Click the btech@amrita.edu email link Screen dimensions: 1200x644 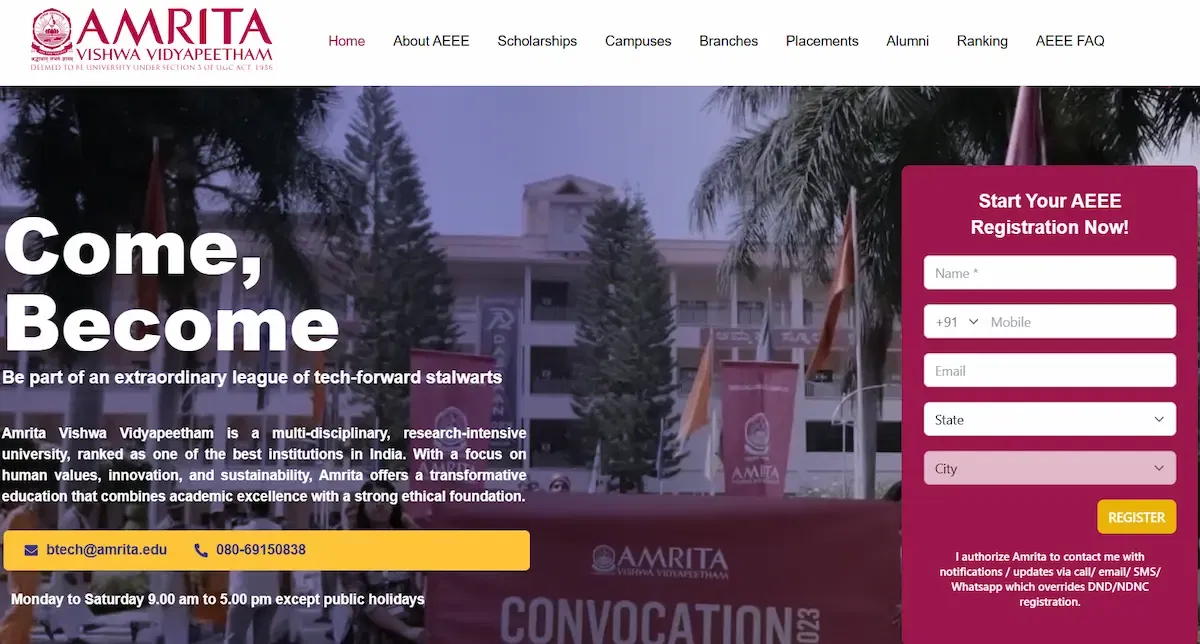107,550
